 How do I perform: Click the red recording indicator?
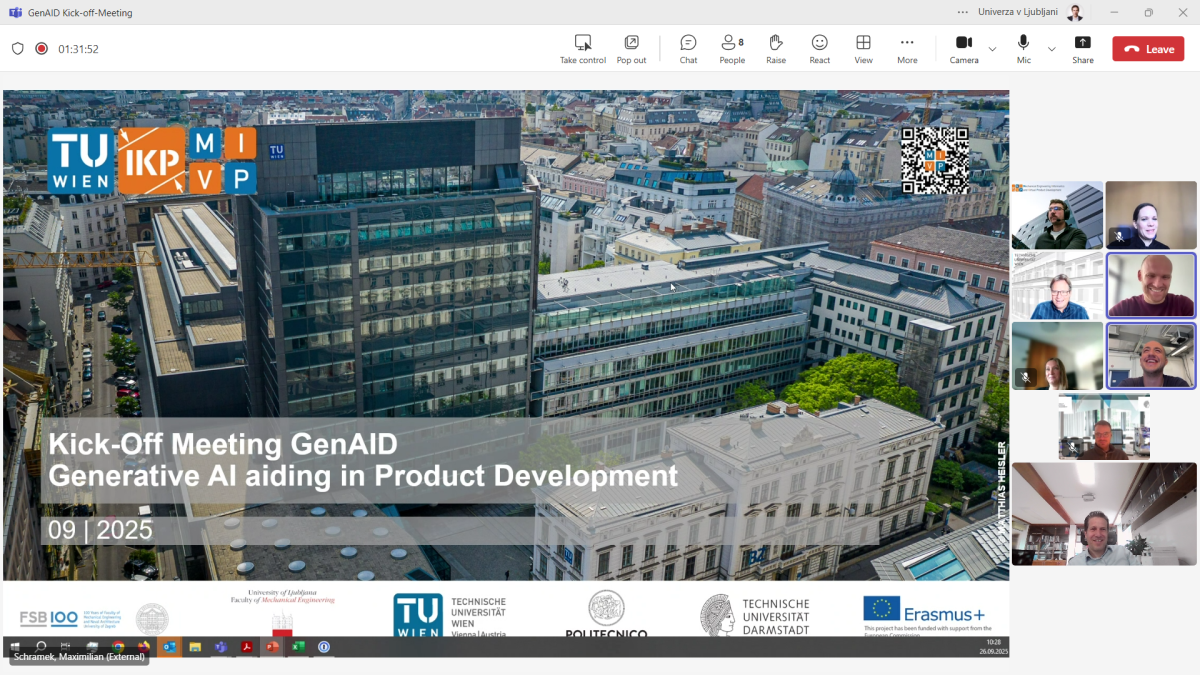42,49
